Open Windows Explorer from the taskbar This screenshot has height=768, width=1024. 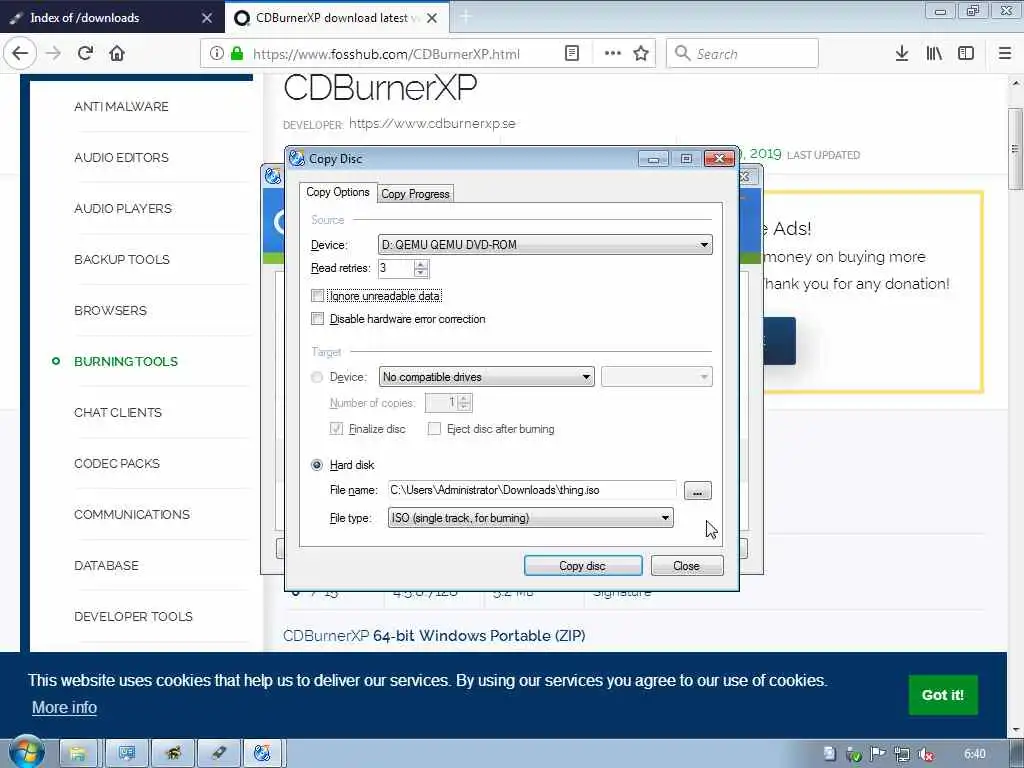point(78,754)
